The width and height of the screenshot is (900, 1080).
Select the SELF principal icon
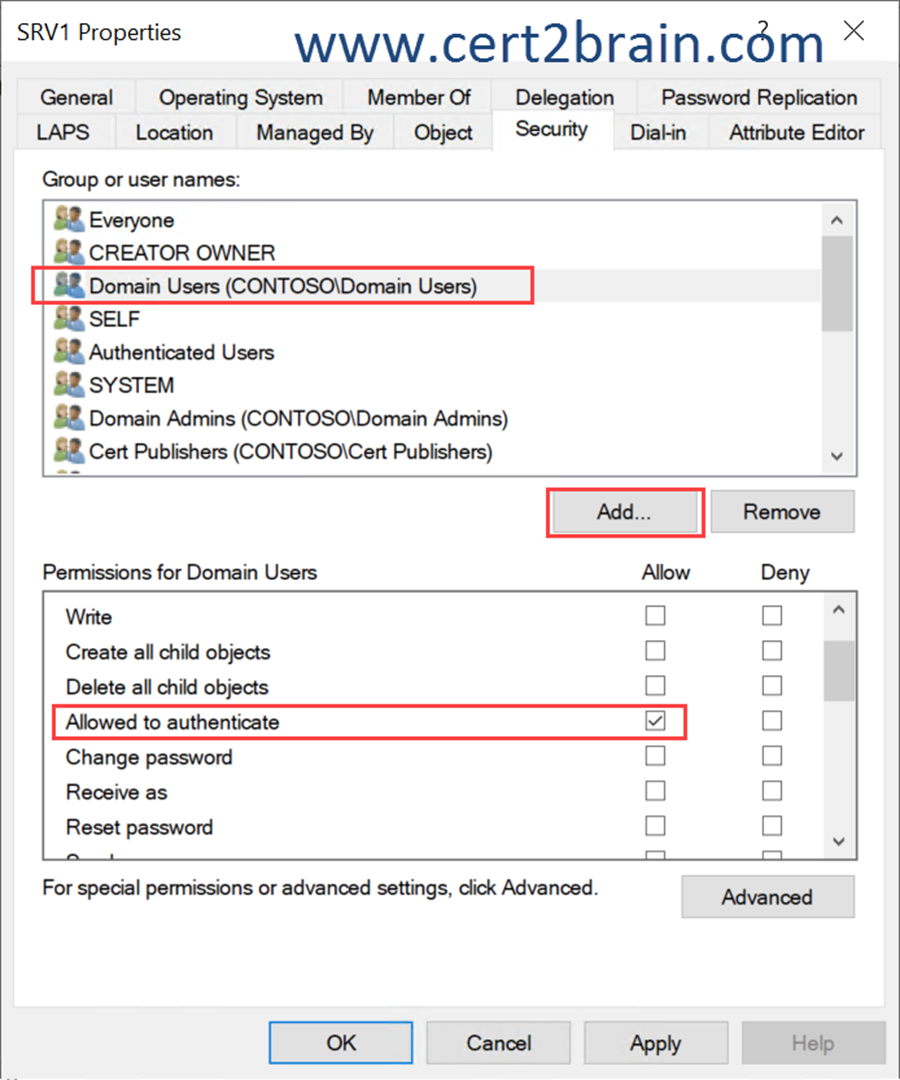tap(69, 319)
